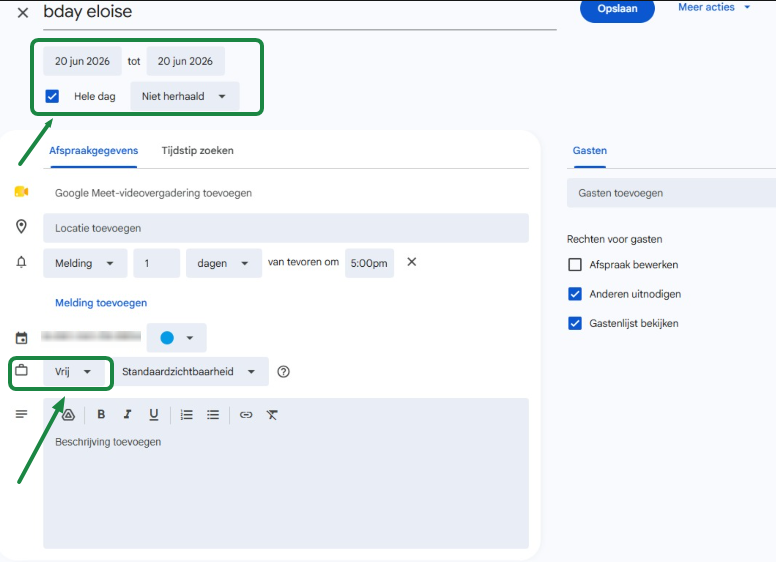Screen dimensions: 776x562
Task: Open the Vrij availability dropdown
Action: [x=74, y=372]
